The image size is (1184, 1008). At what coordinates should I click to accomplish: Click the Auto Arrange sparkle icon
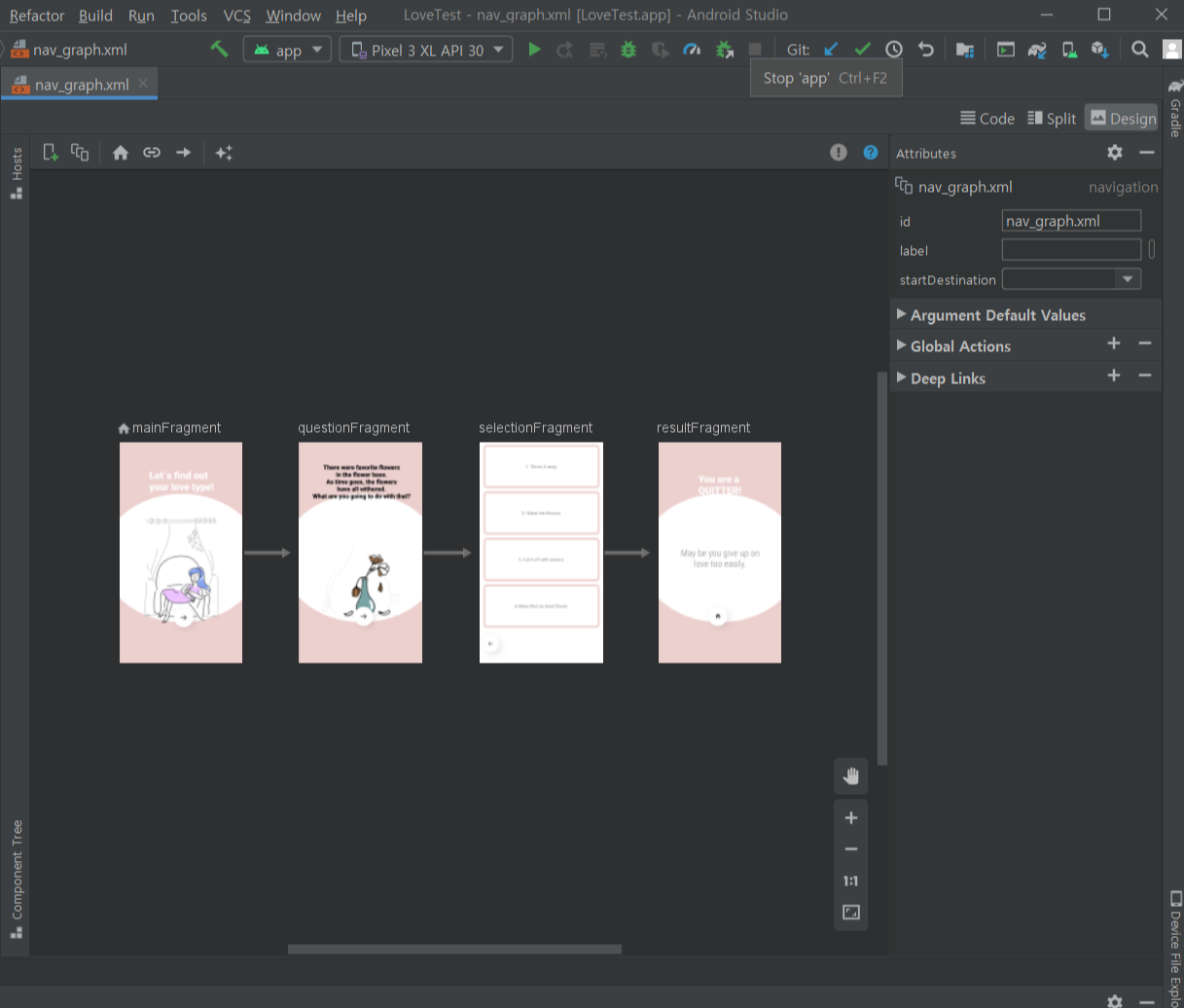[224, 152]
